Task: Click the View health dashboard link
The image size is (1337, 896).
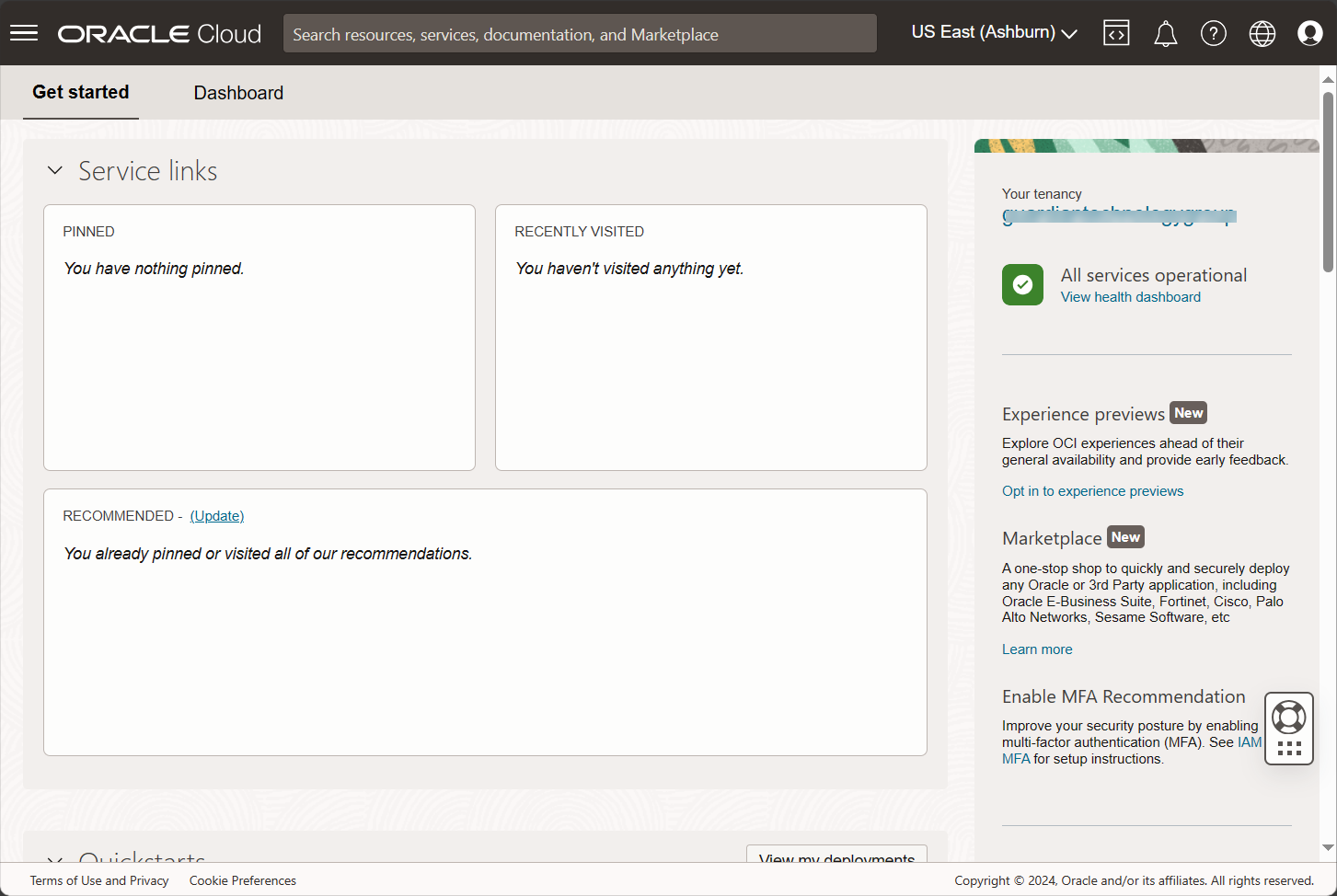Action: (1130, 297)
